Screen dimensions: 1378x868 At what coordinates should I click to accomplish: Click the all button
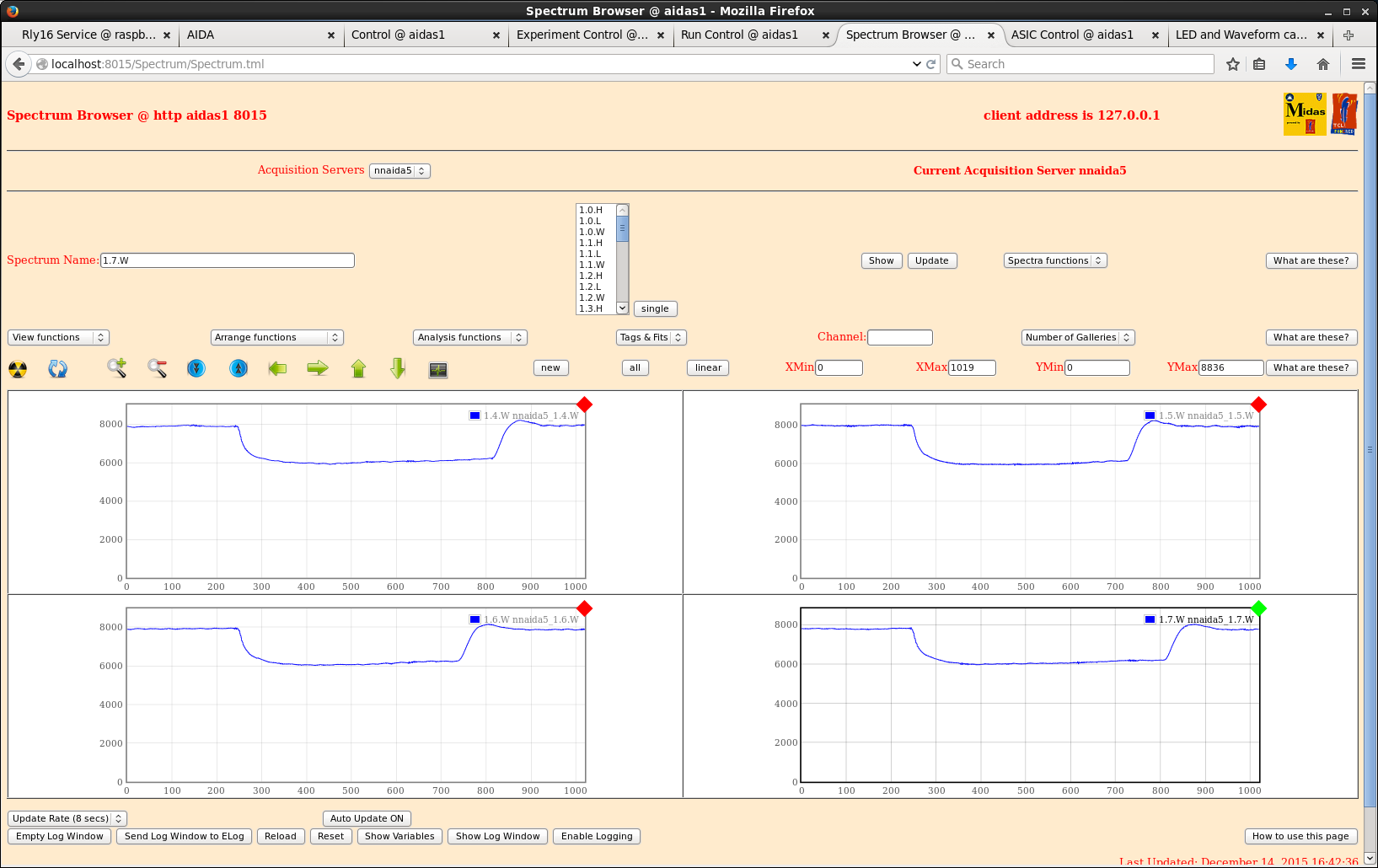pyautogui.click(x=635, y=367)
